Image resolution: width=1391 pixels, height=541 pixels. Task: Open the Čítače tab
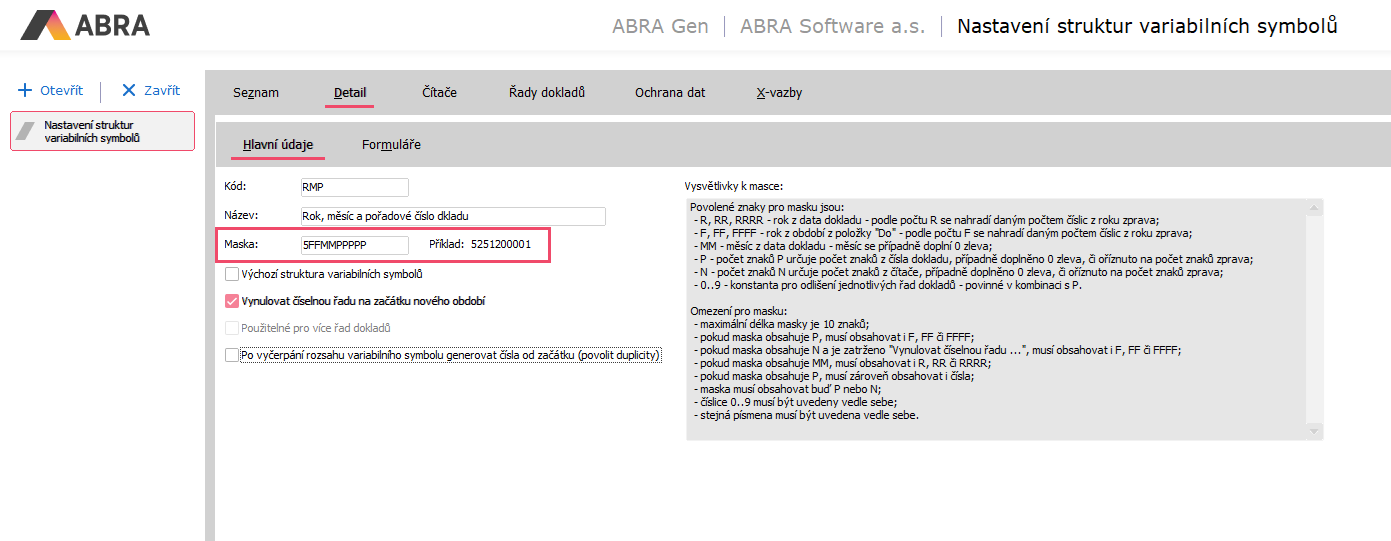point(439,93)
